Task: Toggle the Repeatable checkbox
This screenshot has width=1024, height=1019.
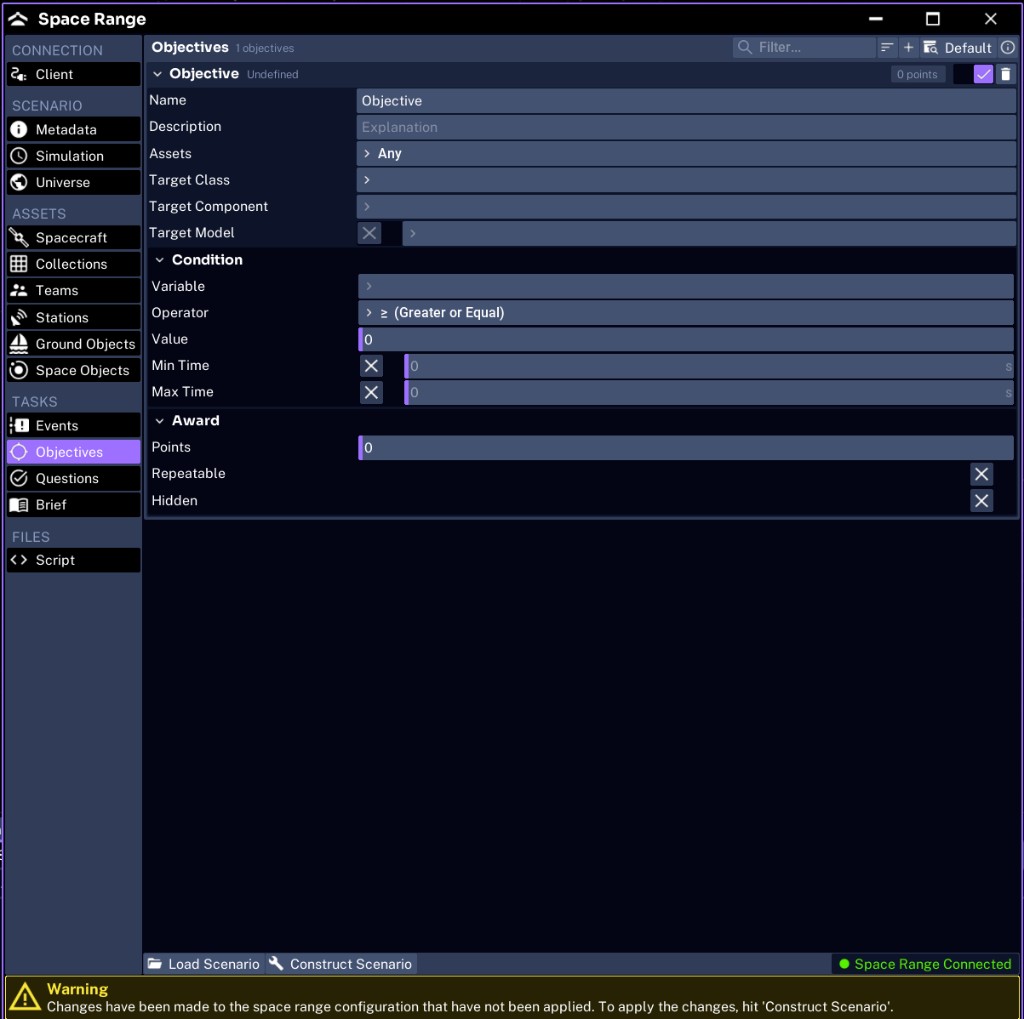Action: point(981,474)
